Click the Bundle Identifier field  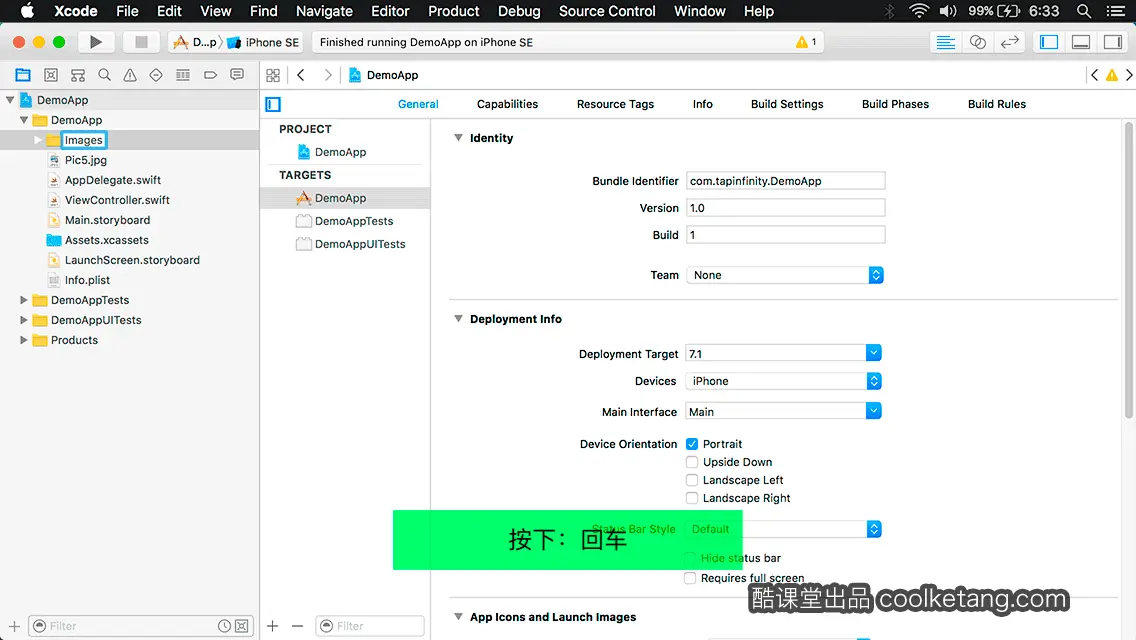pyautogui.click(x=785, y=180)
